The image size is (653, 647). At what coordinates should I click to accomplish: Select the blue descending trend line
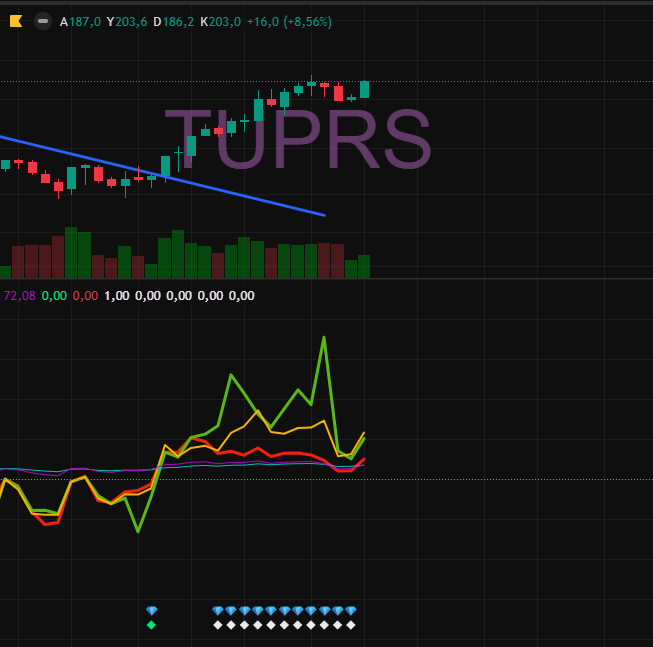[162, 175]
